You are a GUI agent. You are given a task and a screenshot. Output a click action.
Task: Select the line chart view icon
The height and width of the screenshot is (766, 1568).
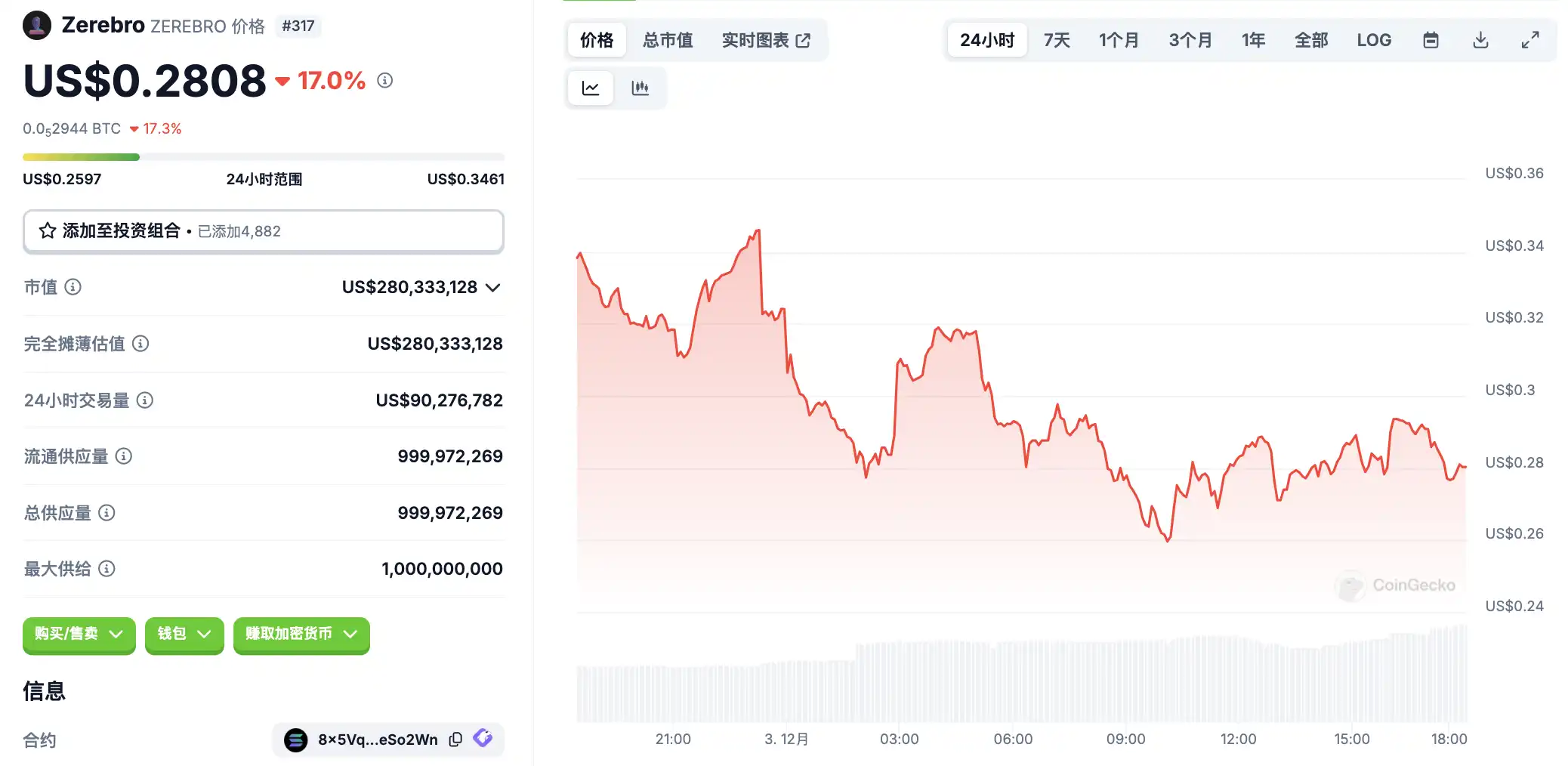pyautogui.click(x=591, y=88)
